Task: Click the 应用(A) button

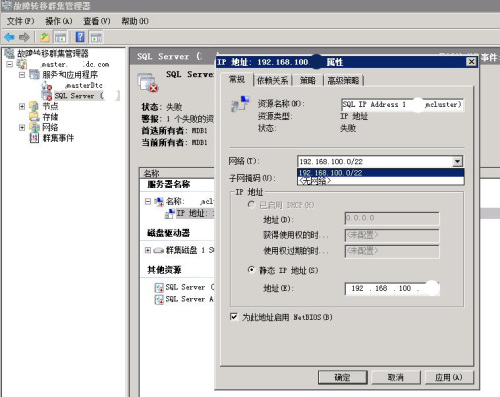Action: (449, 377)
